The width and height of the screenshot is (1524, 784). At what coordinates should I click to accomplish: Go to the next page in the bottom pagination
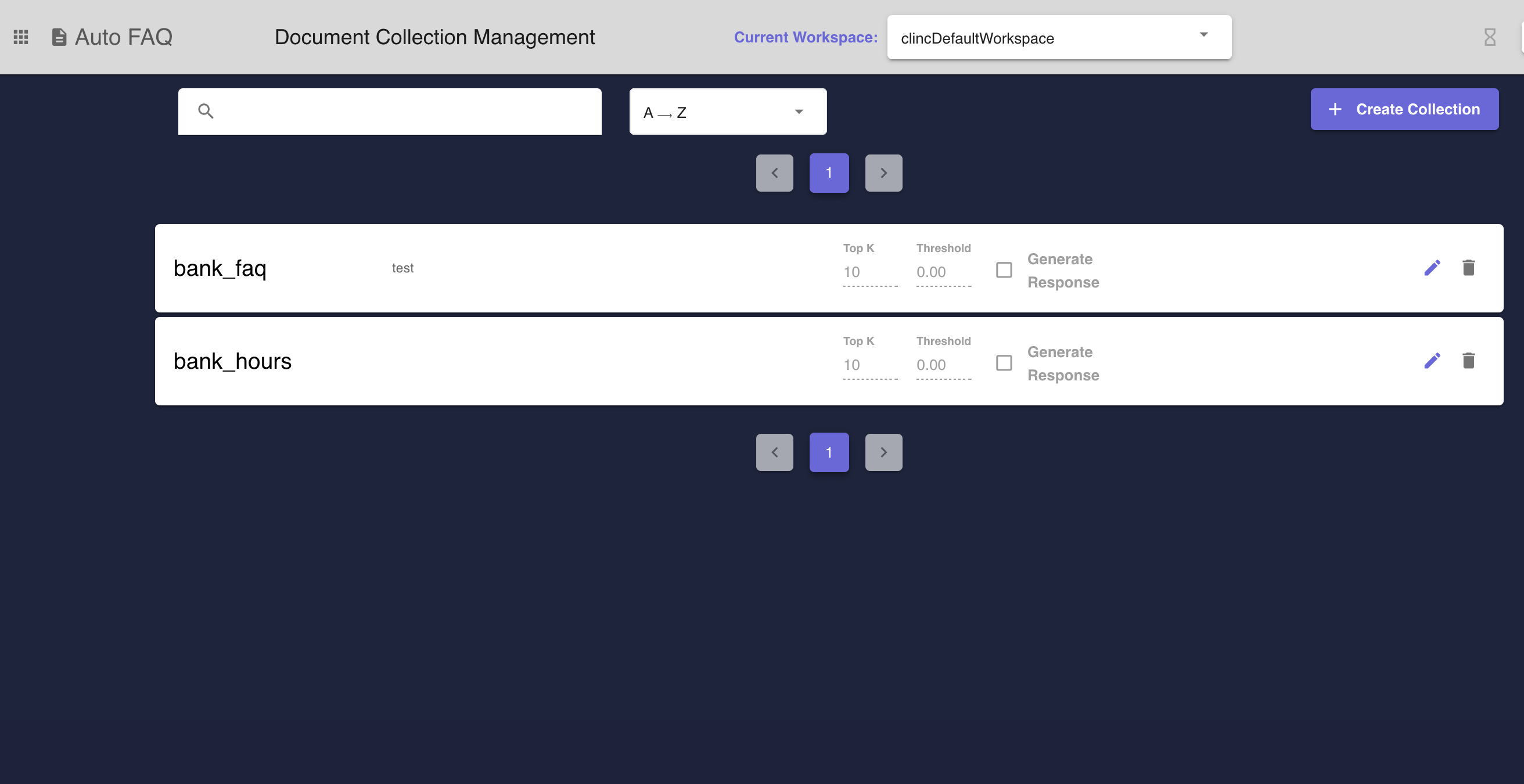pos(883,452)
